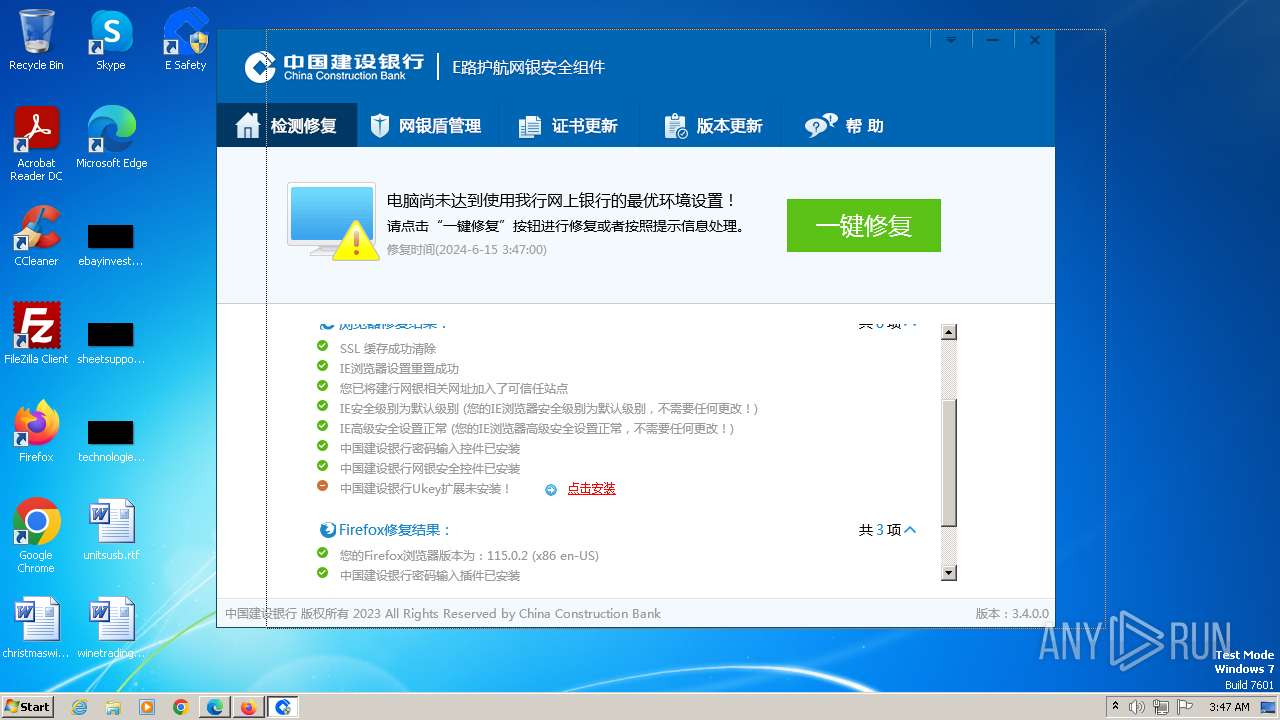1280x720 pixels.
Task: Click the scrollbar down arrow in results list
Action: (949, 573)
